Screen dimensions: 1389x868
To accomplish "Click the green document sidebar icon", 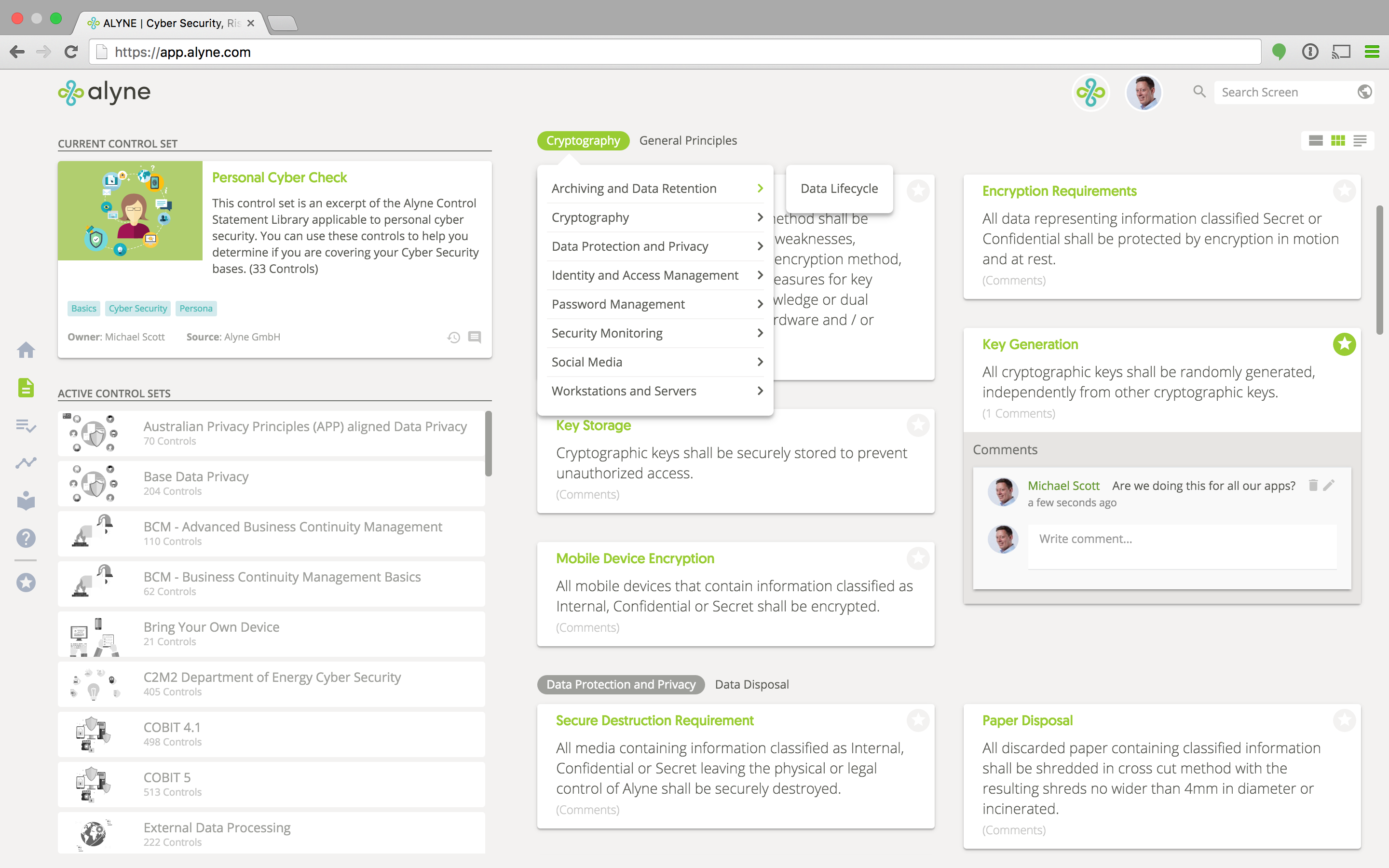I will click(26, 388).
